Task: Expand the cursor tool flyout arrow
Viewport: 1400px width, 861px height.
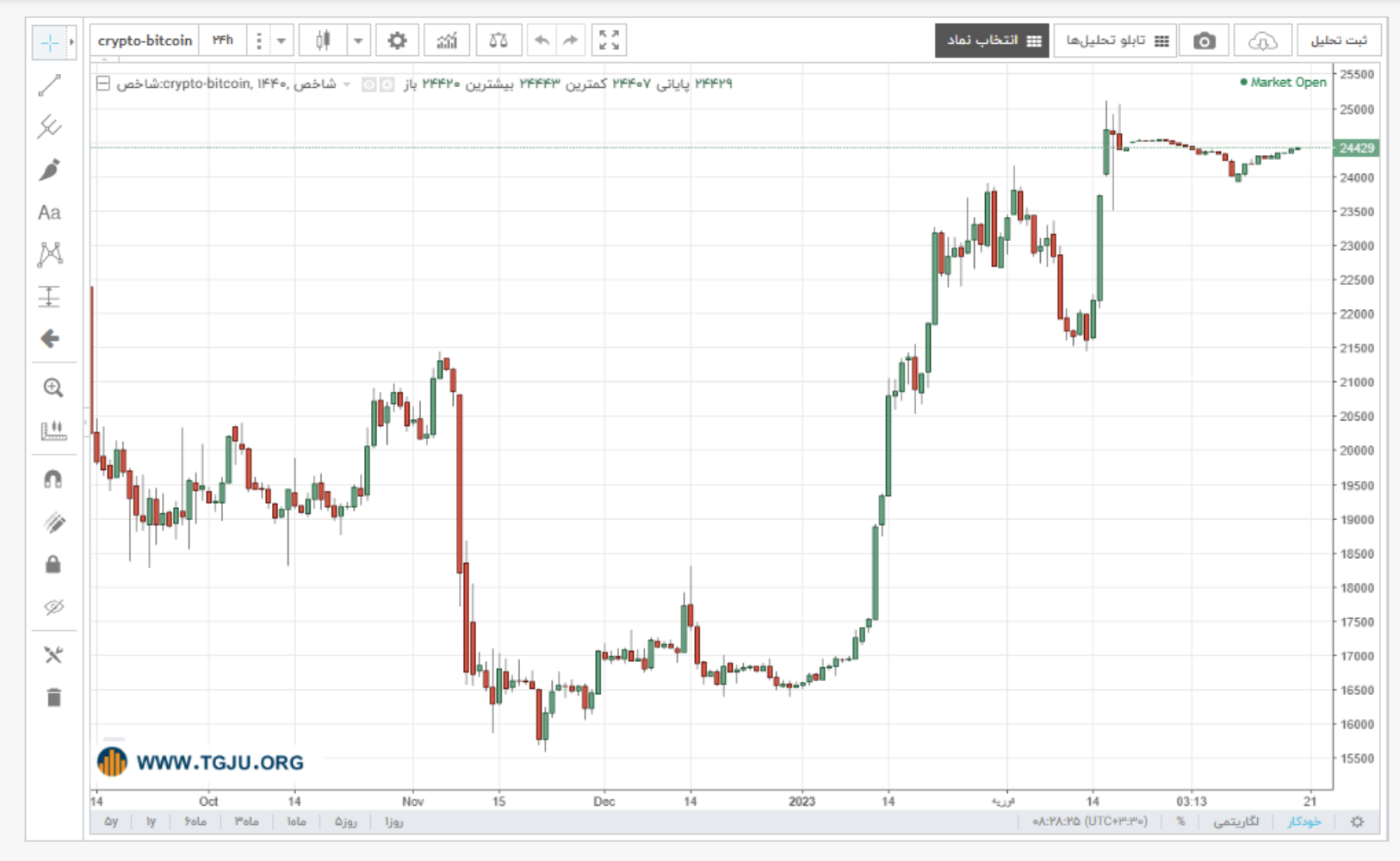Action: [x=71, y=42]
